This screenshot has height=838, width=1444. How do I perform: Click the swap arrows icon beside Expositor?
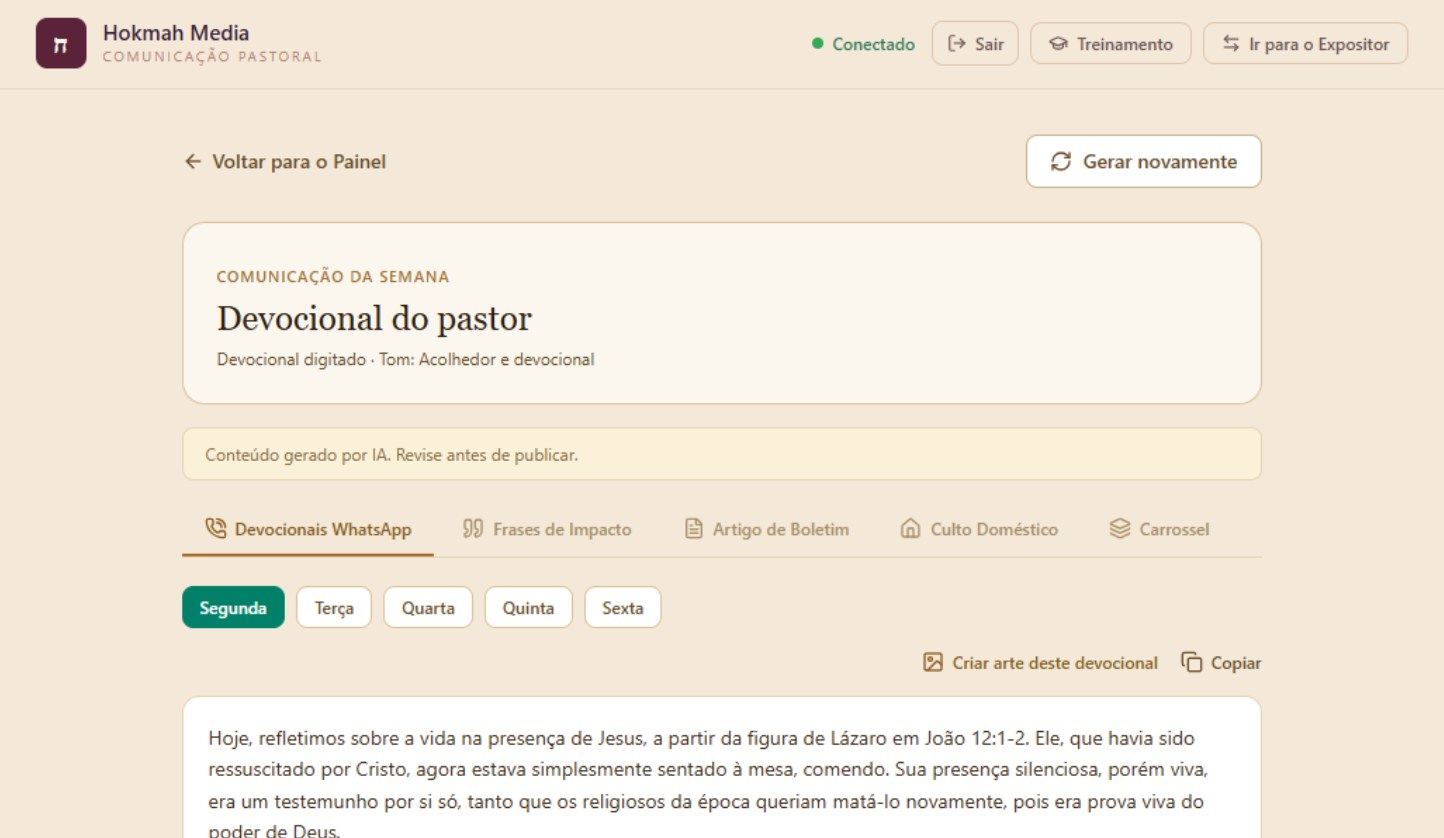pyautogui.click(x=1231, y=44)
